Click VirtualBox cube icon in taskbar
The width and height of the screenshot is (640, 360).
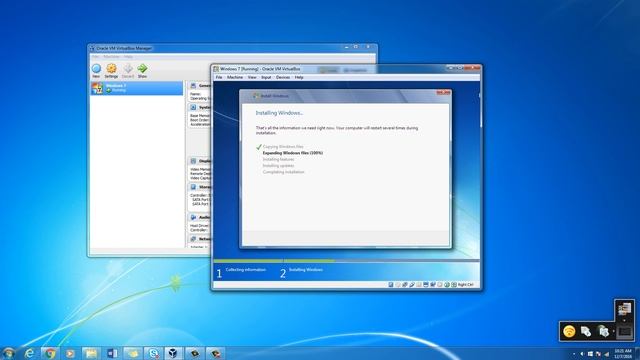[173, 353]
